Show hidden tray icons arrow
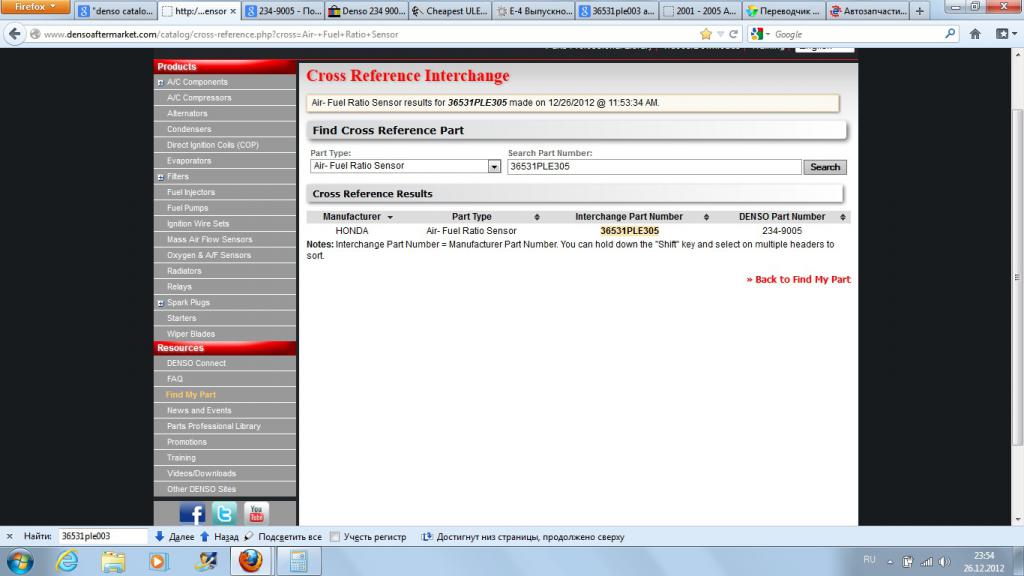 pos(889,562)
